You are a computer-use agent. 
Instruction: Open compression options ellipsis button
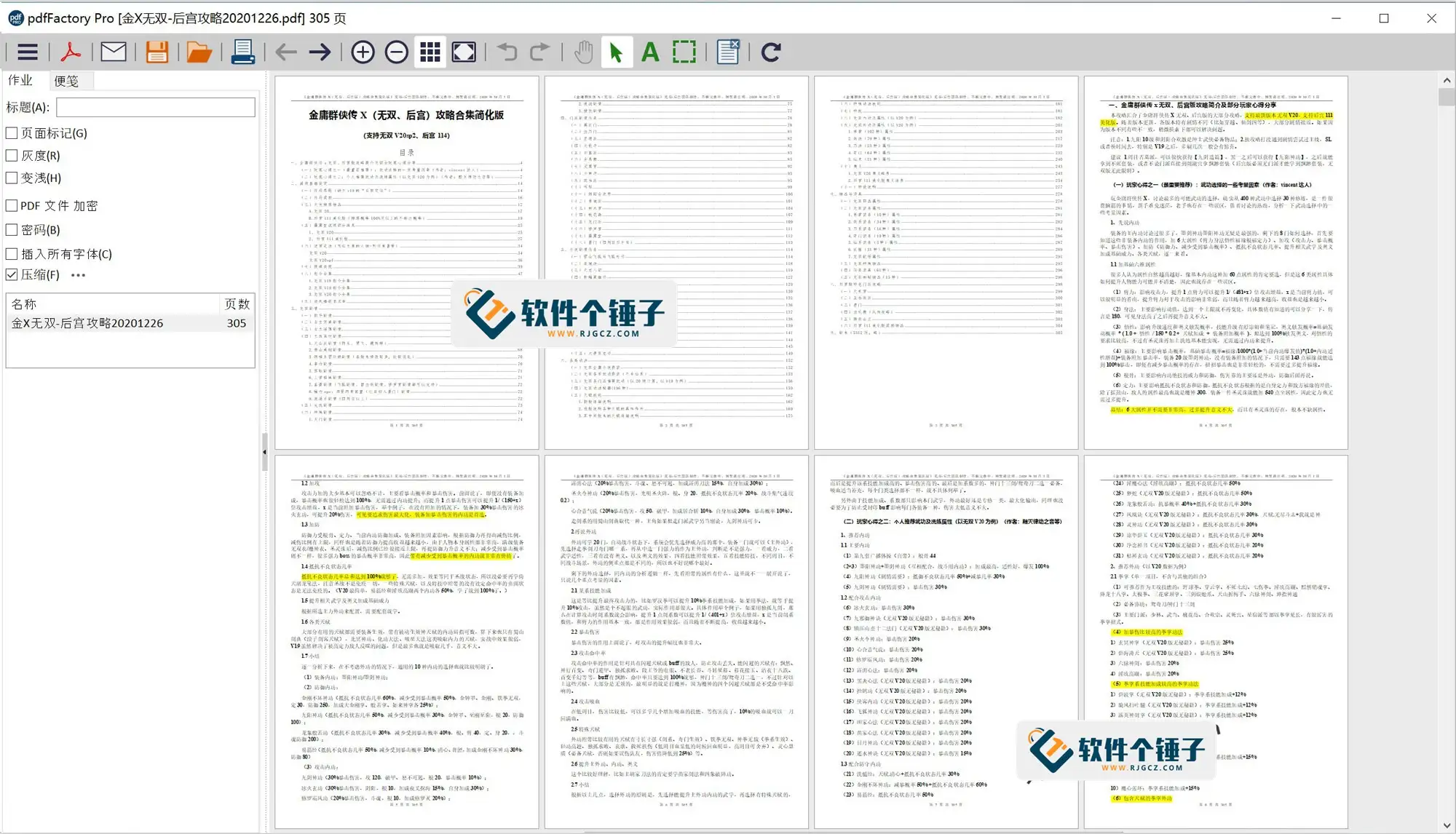pos(79,275)
